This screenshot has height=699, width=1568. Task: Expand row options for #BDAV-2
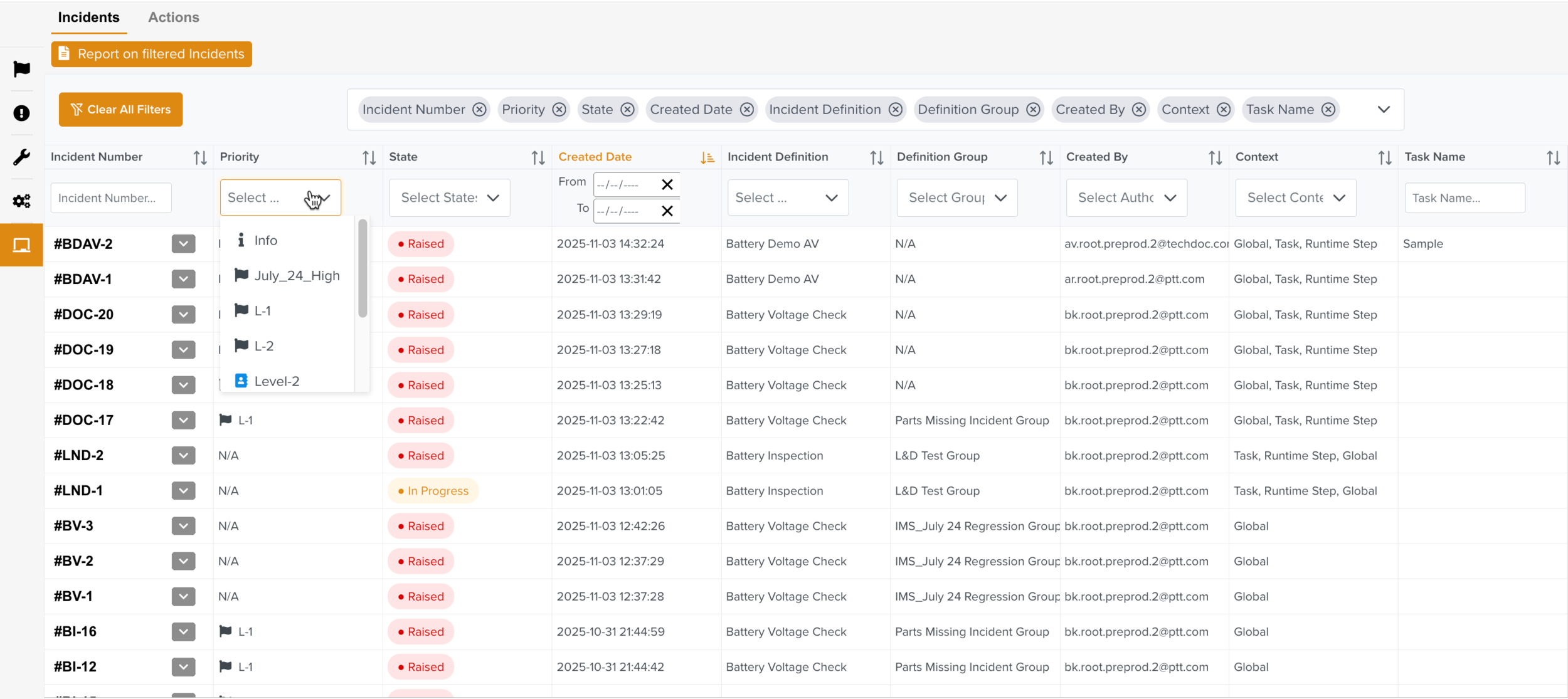click(183, 244)
